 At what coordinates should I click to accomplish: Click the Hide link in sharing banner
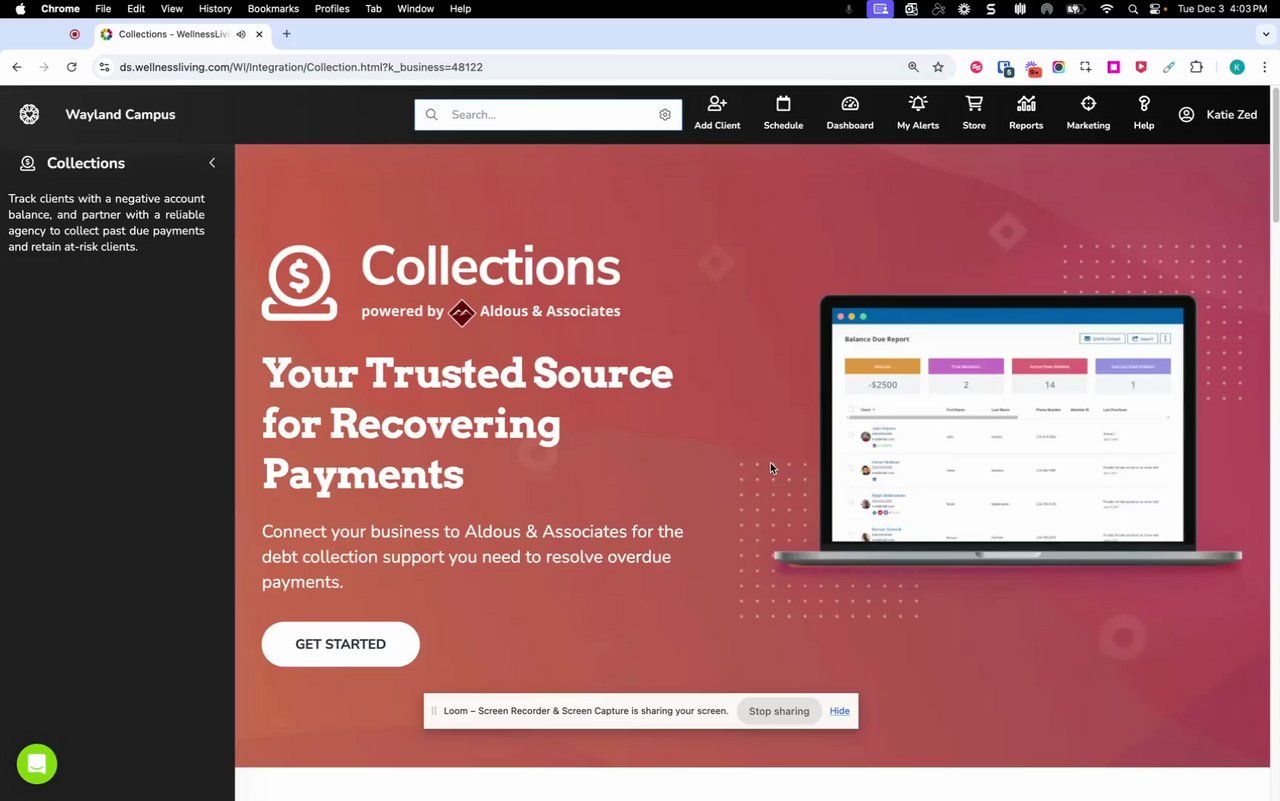(839, 711)
